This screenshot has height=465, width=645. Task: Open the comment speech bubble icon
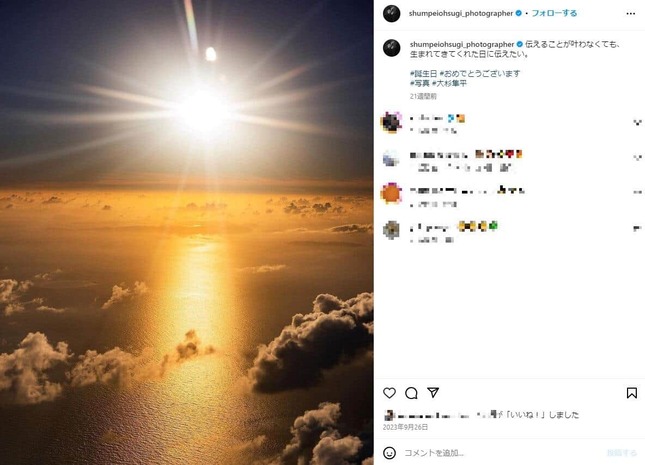(412, 393)
